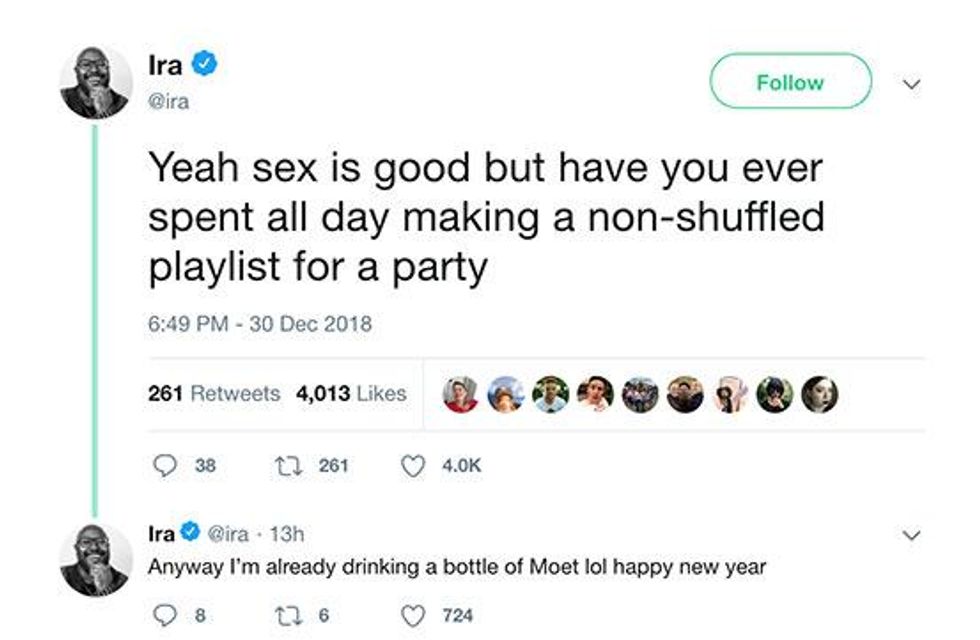Open the @ira handle under the name
Screen dimensions: 980x640
click(x=168, y=101)
